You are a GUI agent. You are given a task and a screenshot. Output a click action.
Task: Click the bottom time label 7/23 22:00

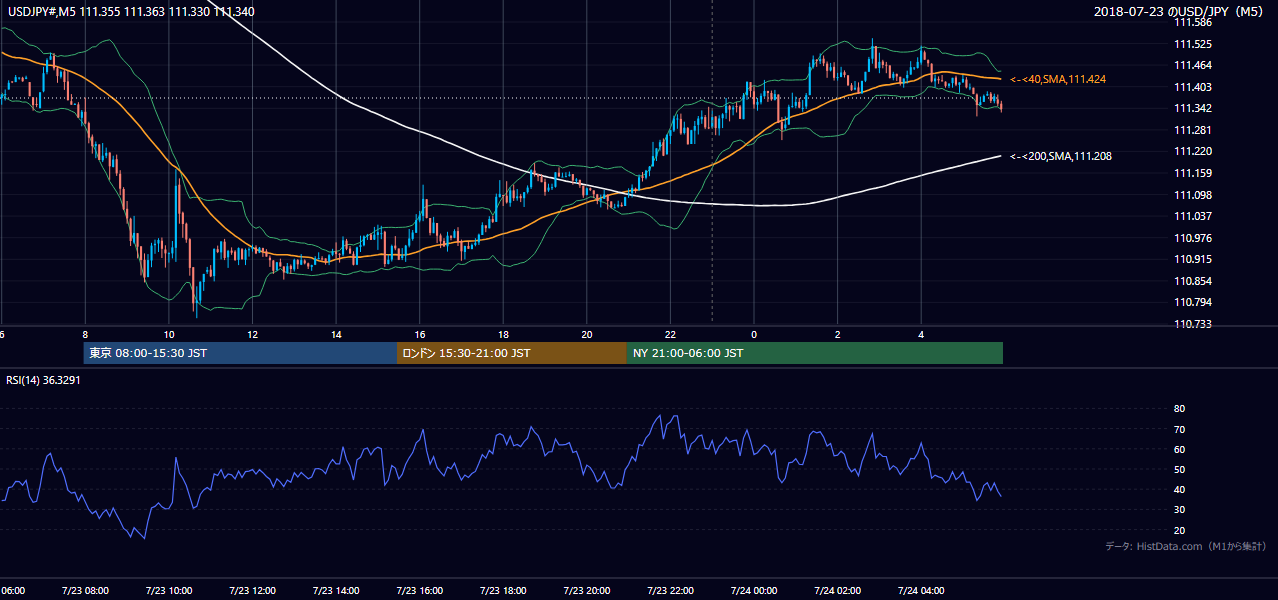670,591
